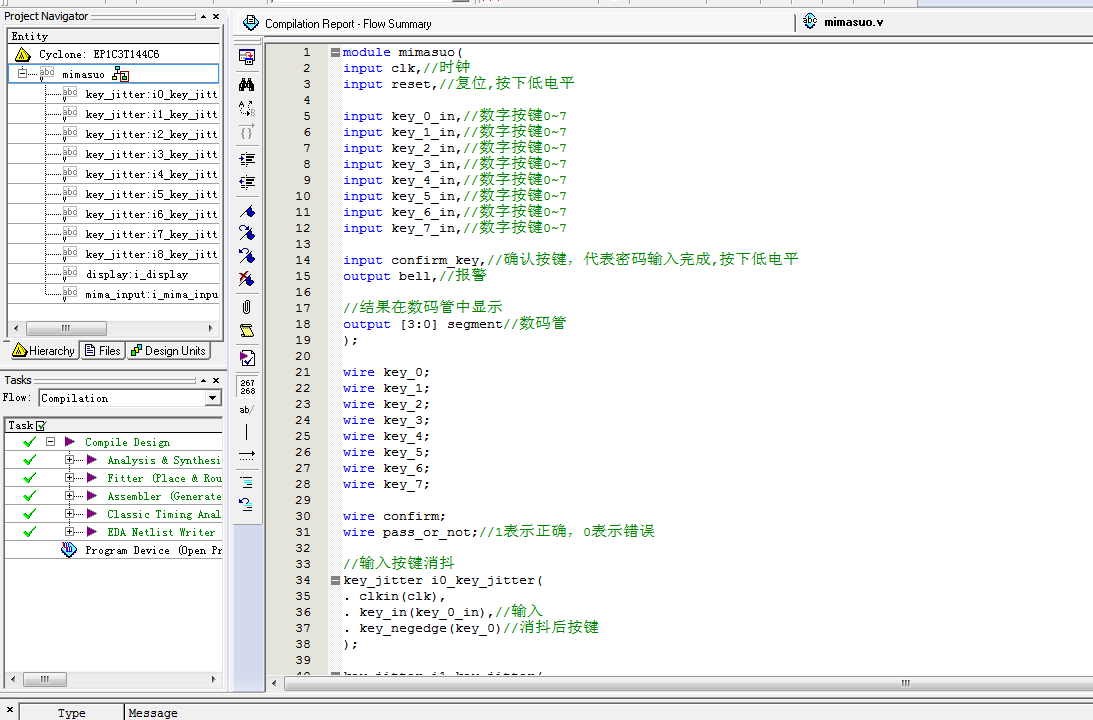The width and height of the screenshot is (1093, 720).
Task: Open the Flow Compilation dropdown
Action: (212, 398)
